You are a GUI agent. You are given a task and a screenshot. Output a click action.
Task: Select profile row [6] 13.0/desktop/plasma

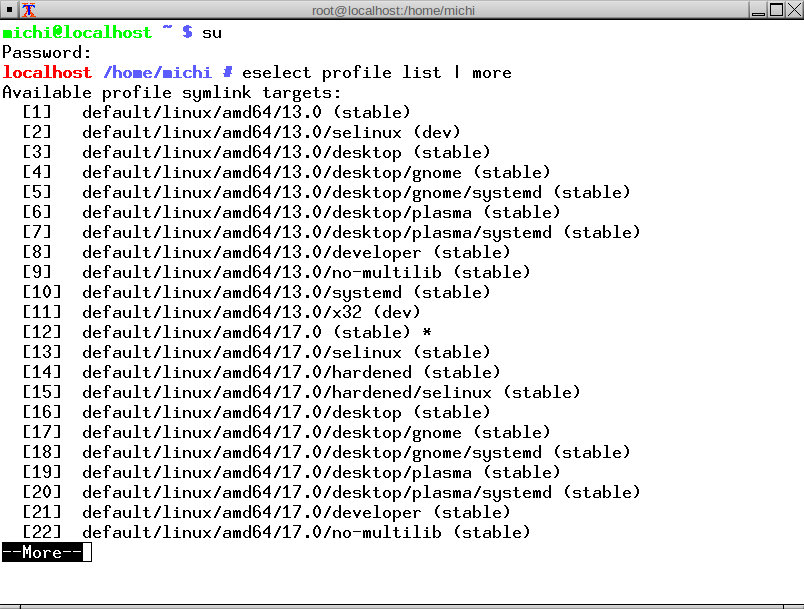point(292,213)
